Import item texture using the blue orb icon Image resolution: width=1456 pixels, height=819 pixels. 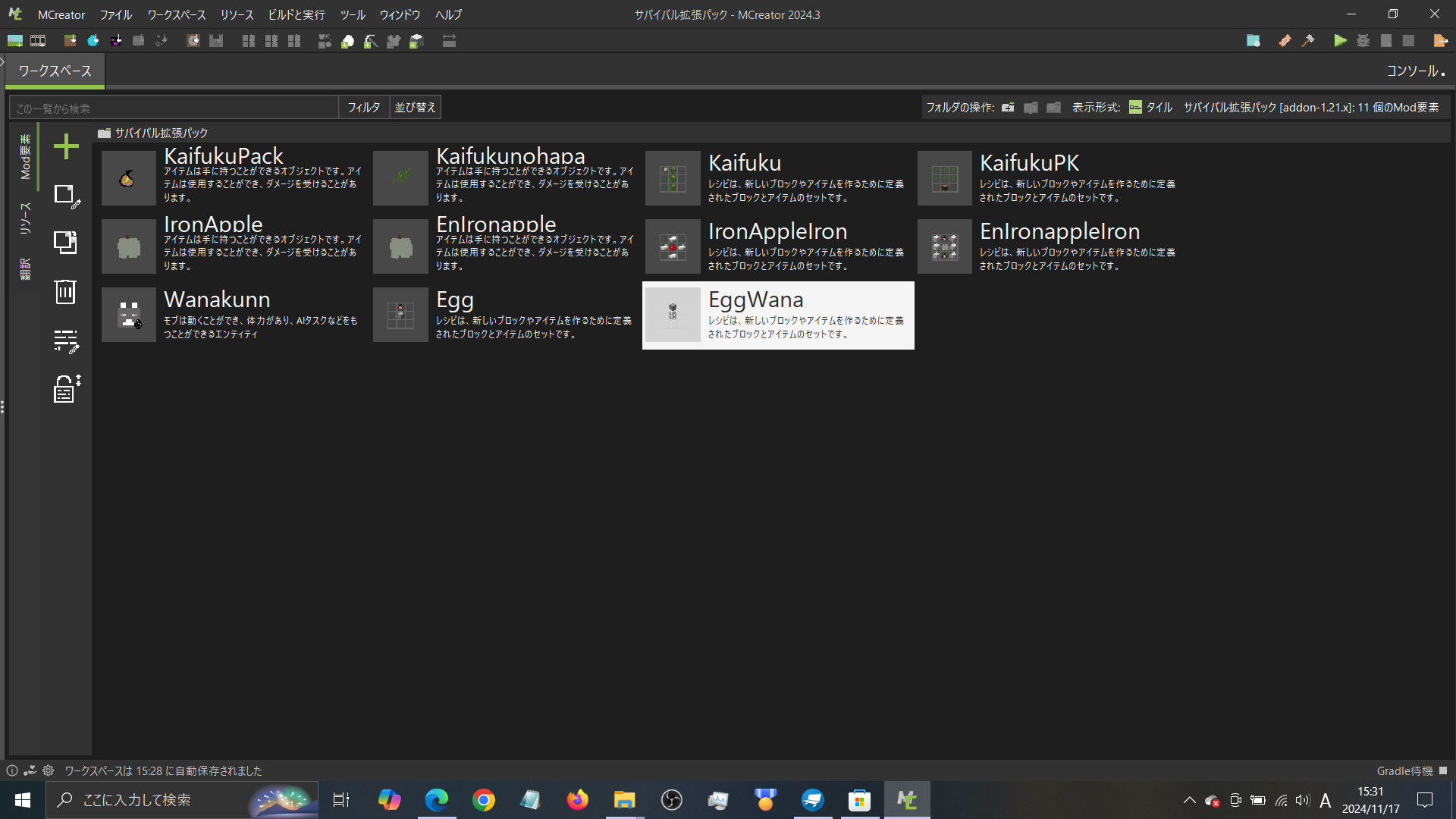[x=93, y=41]
